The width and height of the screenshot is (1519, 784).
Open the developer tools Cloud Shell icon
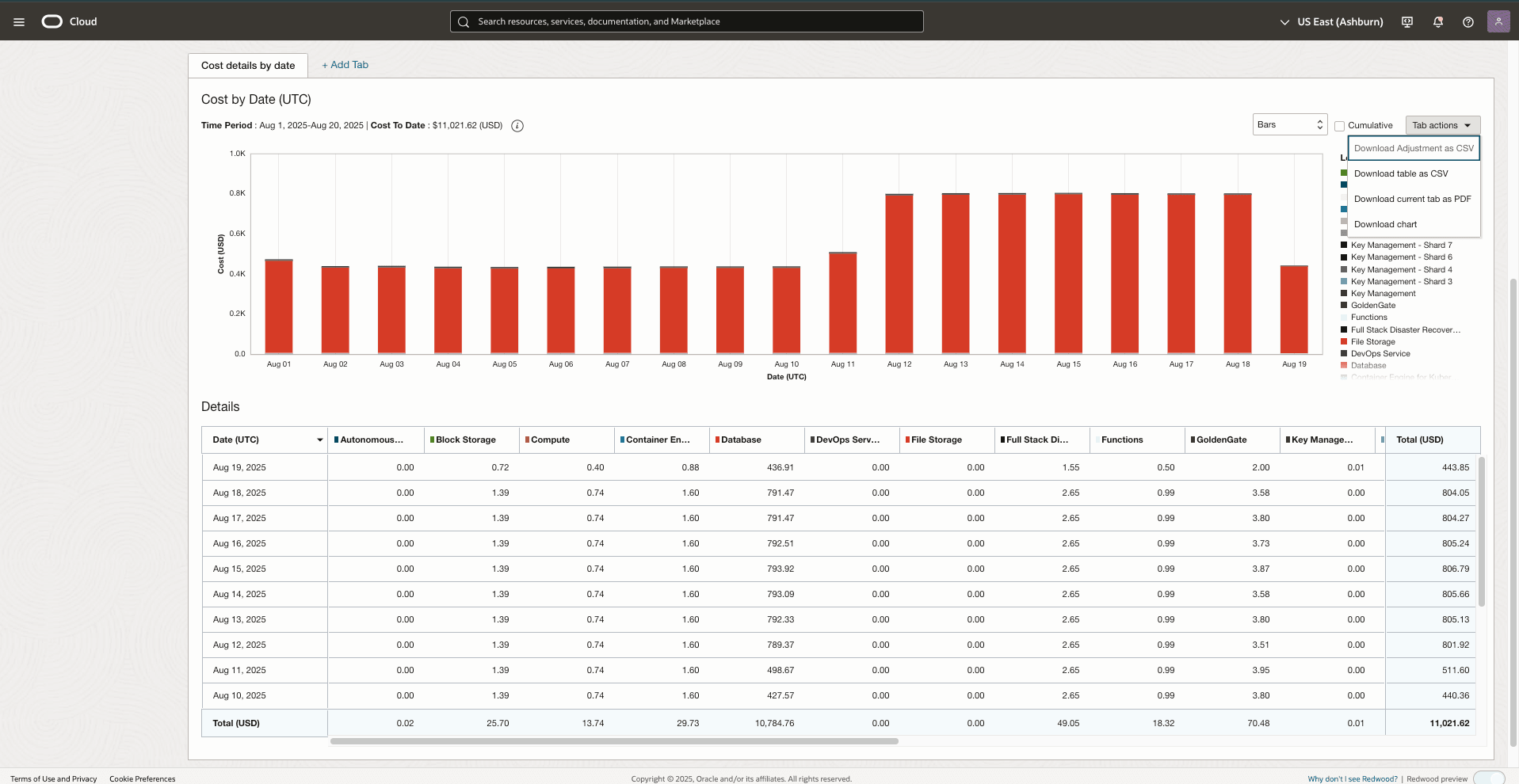point(1407,22)
